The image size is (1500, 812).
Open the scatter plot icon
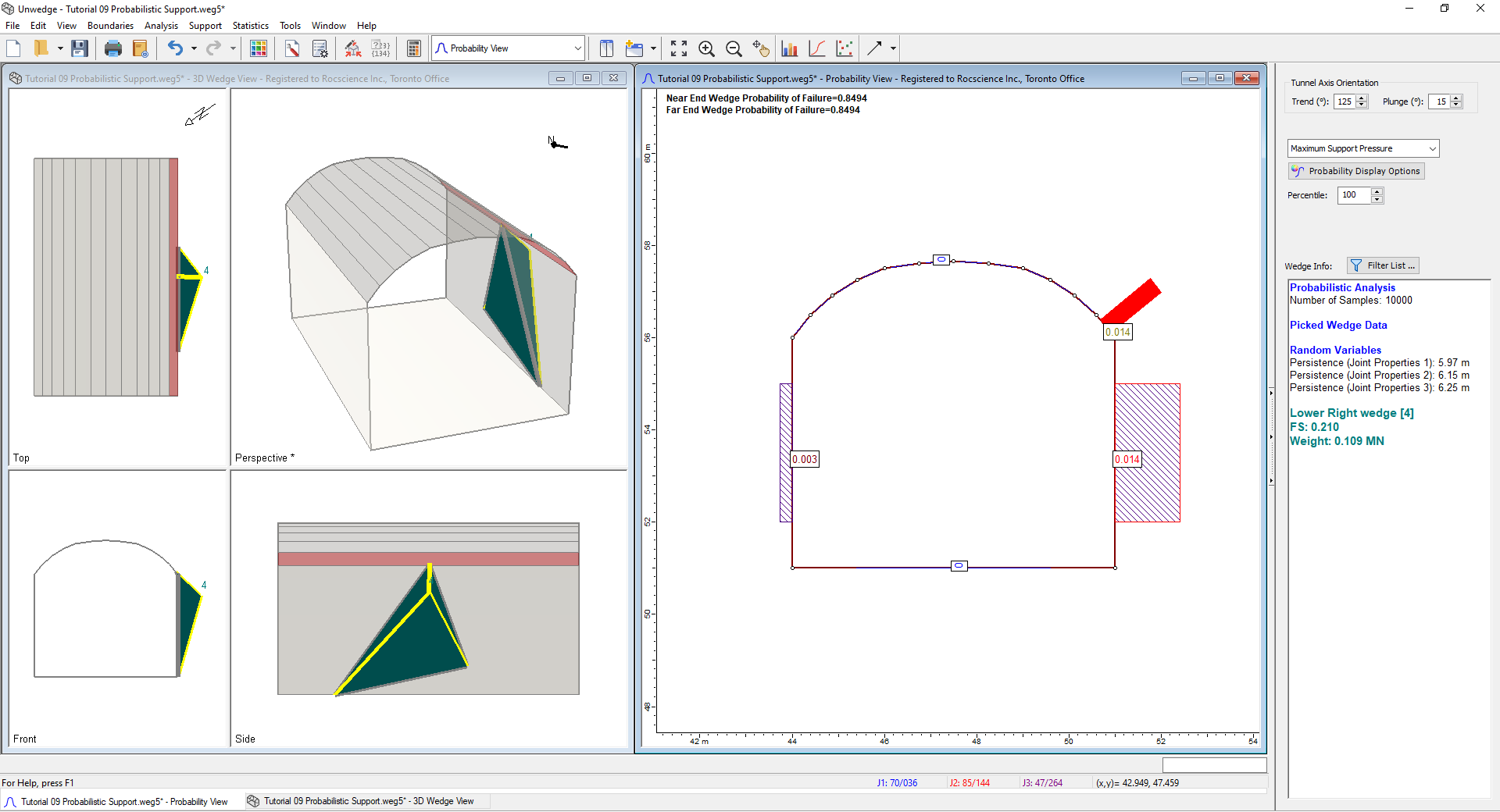coord(845,48)
